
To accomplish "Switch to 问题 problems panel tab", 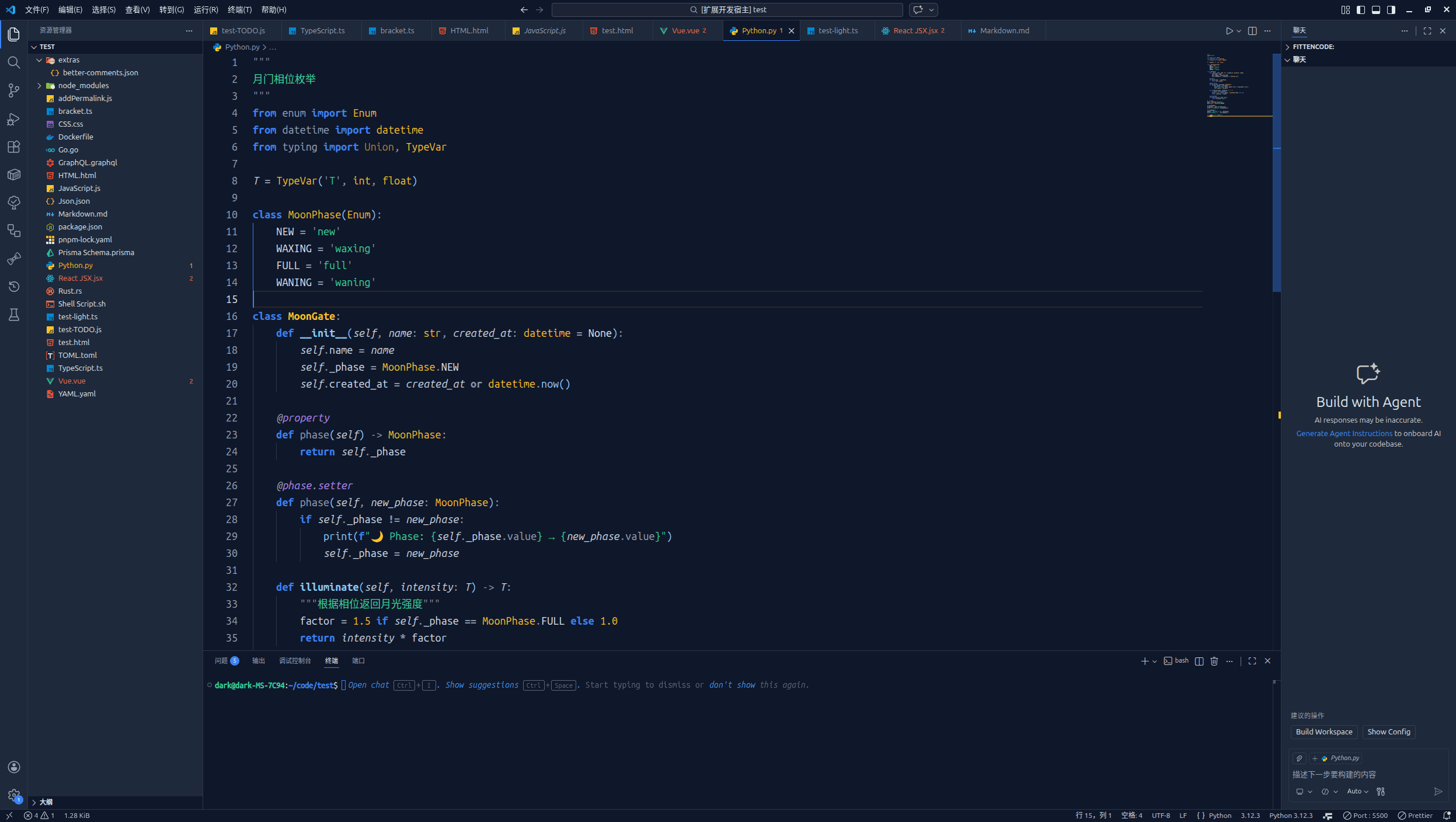I will pyautogui.click(x=227, y=661).
